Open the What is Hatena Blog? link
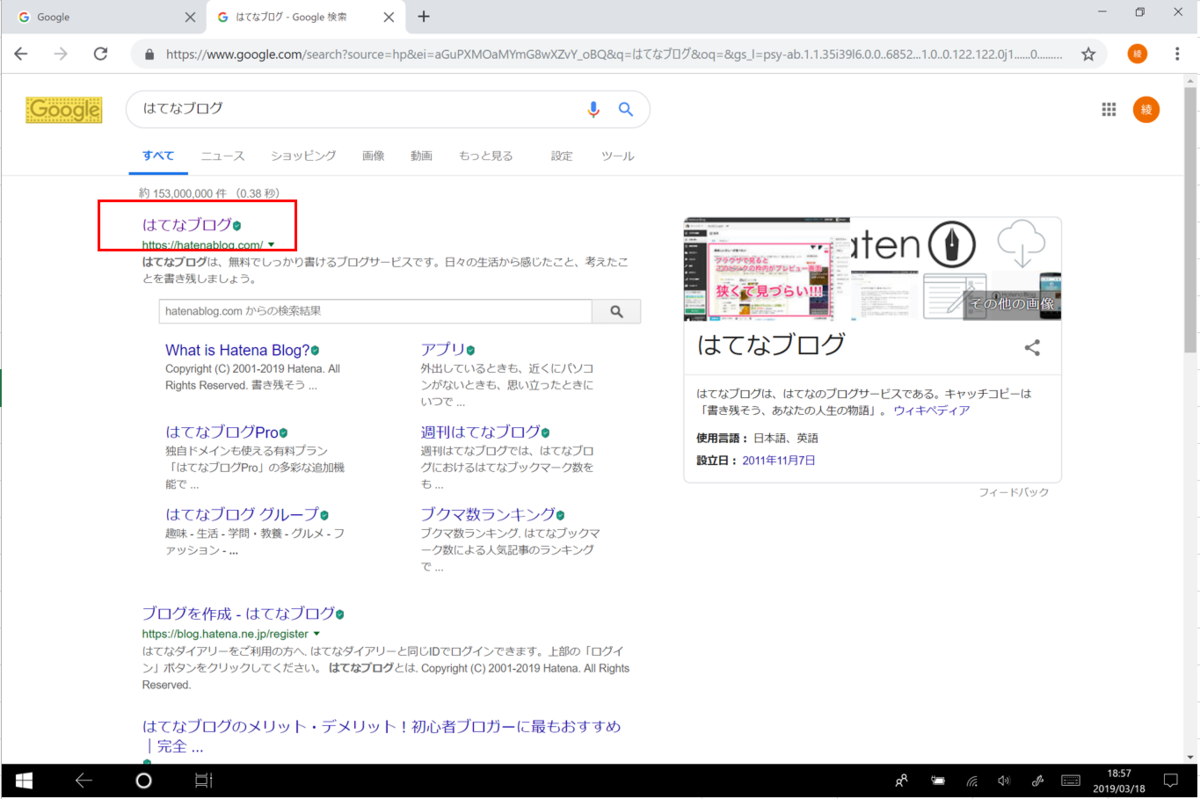The width and height of the screenshot is (1200, 799). click(237, 350)
